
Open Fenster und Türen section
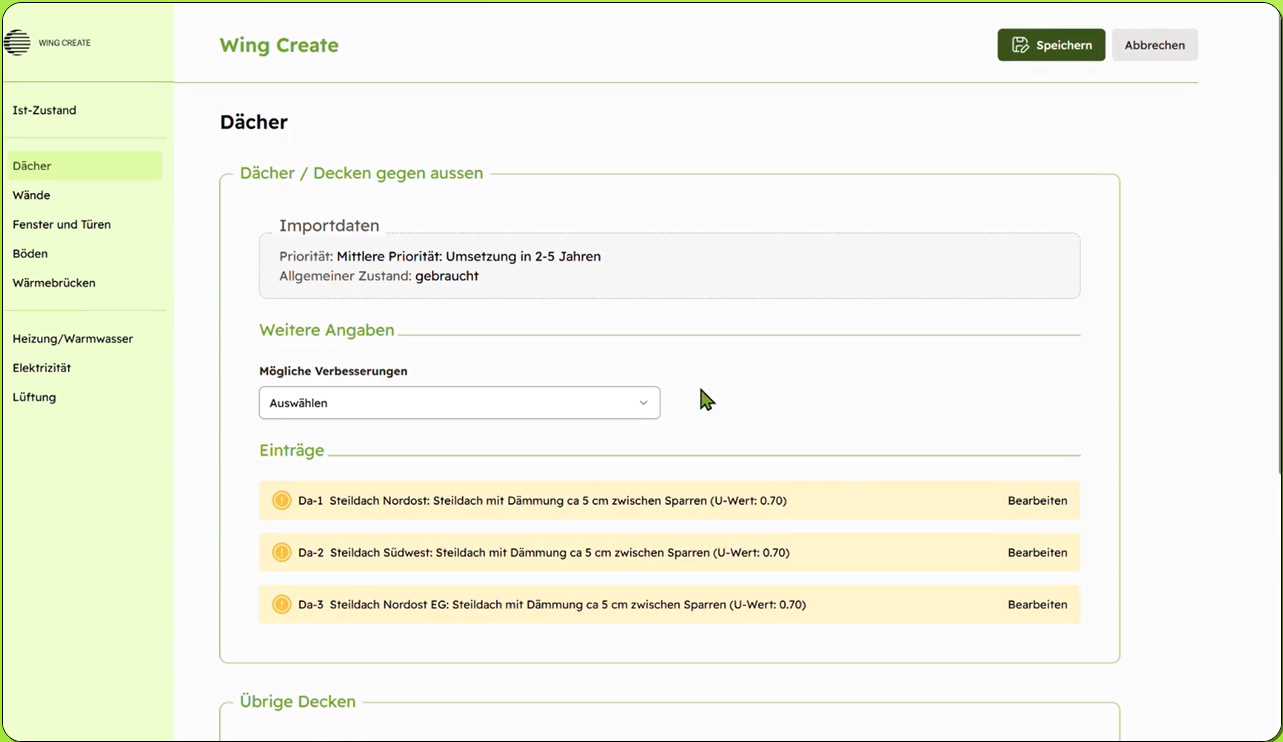[61, 224]
